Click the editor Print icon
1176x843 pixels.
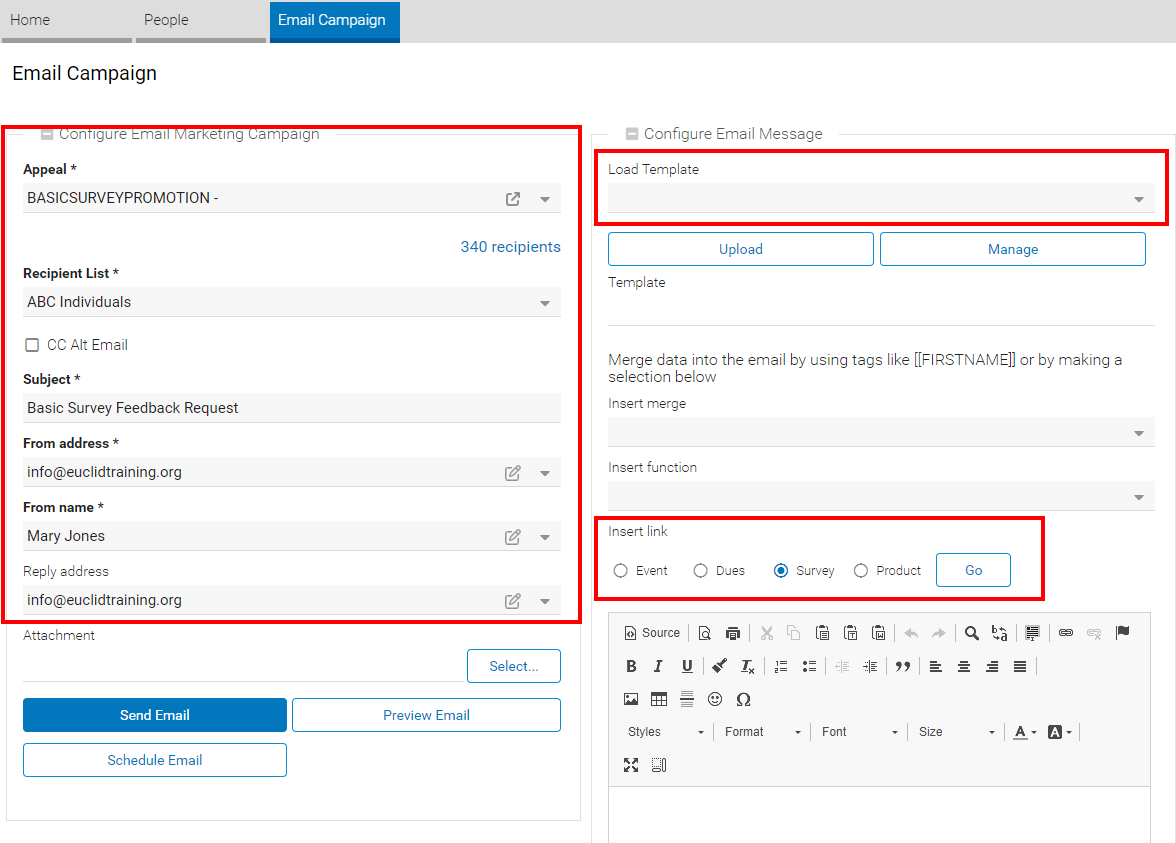(x=733, y=633)
